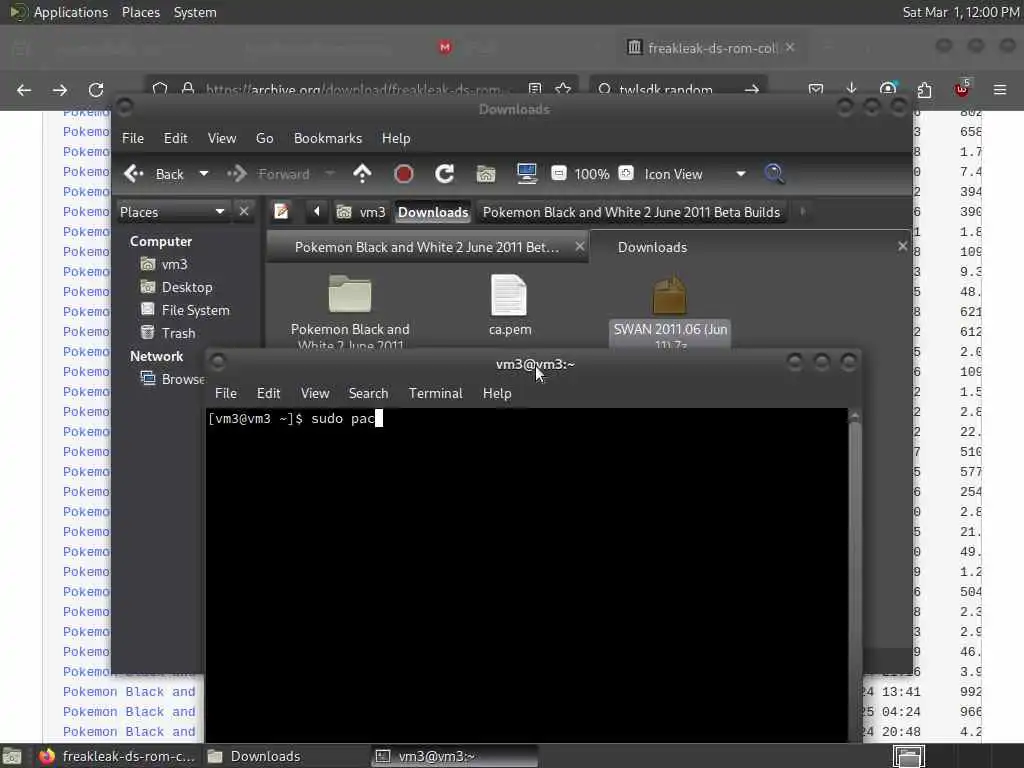Open file manager Bookmarks menu
The height and width of the screenshot is (768, 1024).
coord(328,138)
